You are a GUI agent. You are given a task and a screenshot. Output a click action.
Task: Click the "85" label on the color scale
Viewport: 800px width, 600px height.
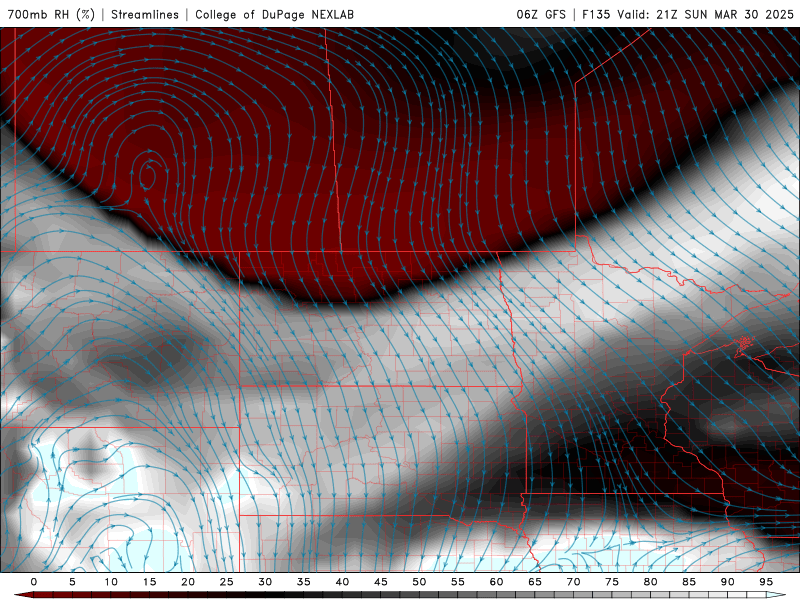[689, 582]
